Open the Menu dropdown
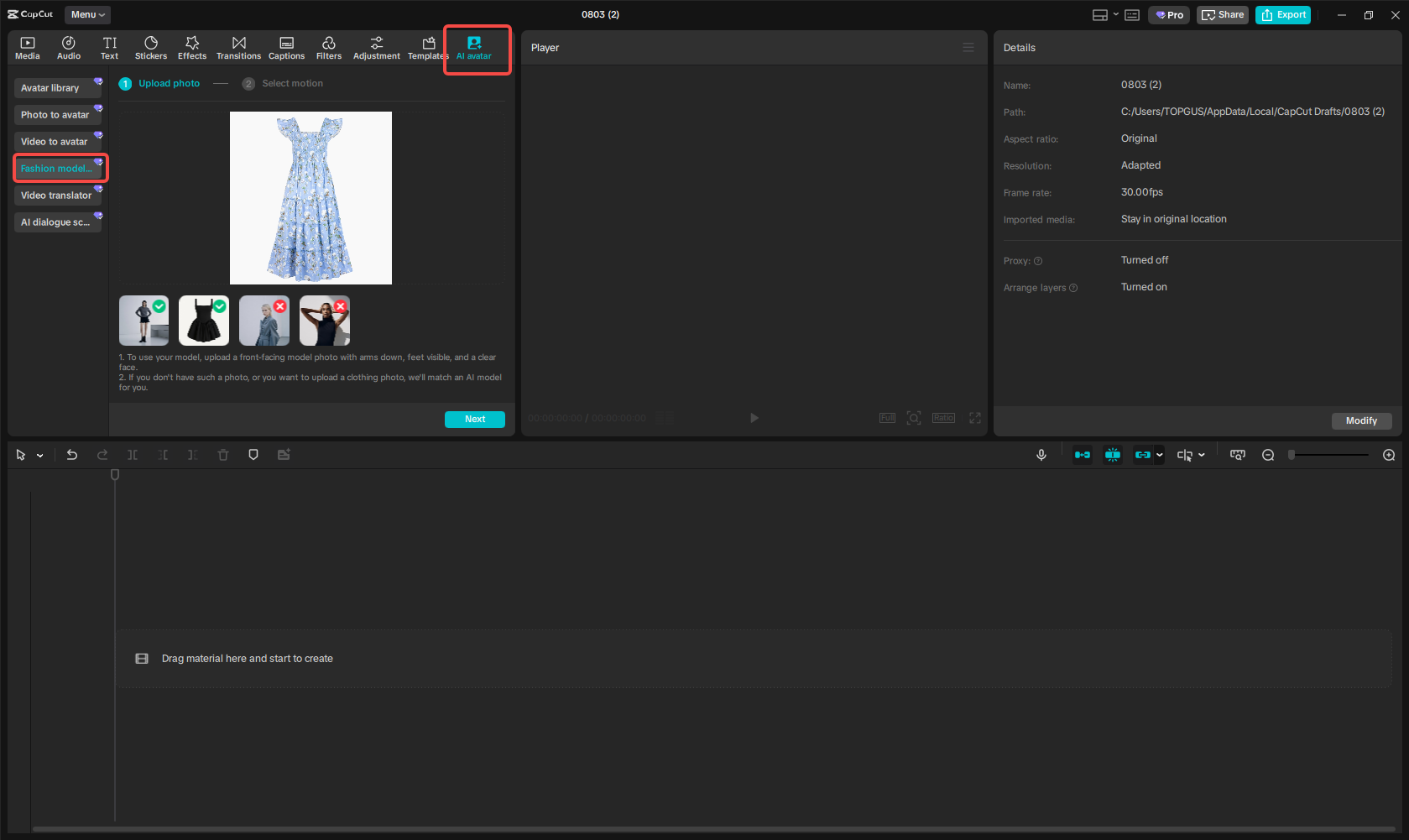The image size is (1409, 840). [x=86, y=14]
